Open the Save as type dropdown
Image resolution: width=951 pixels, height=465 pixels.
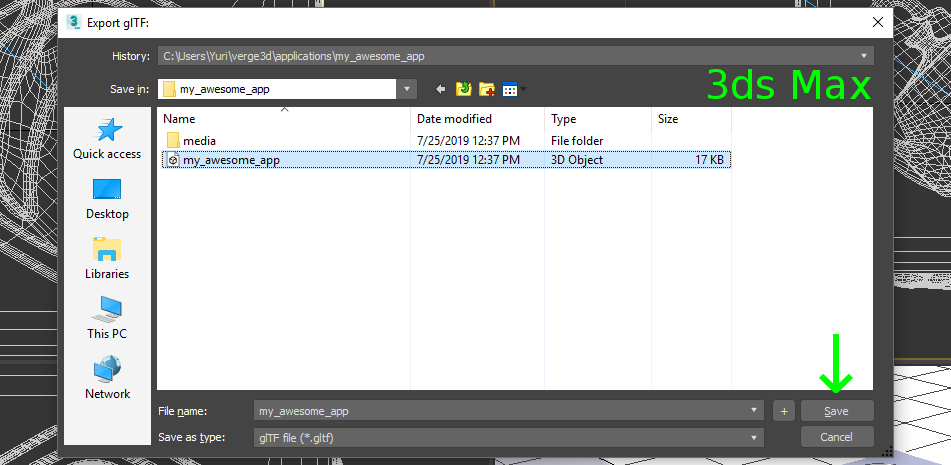[509, 437]
